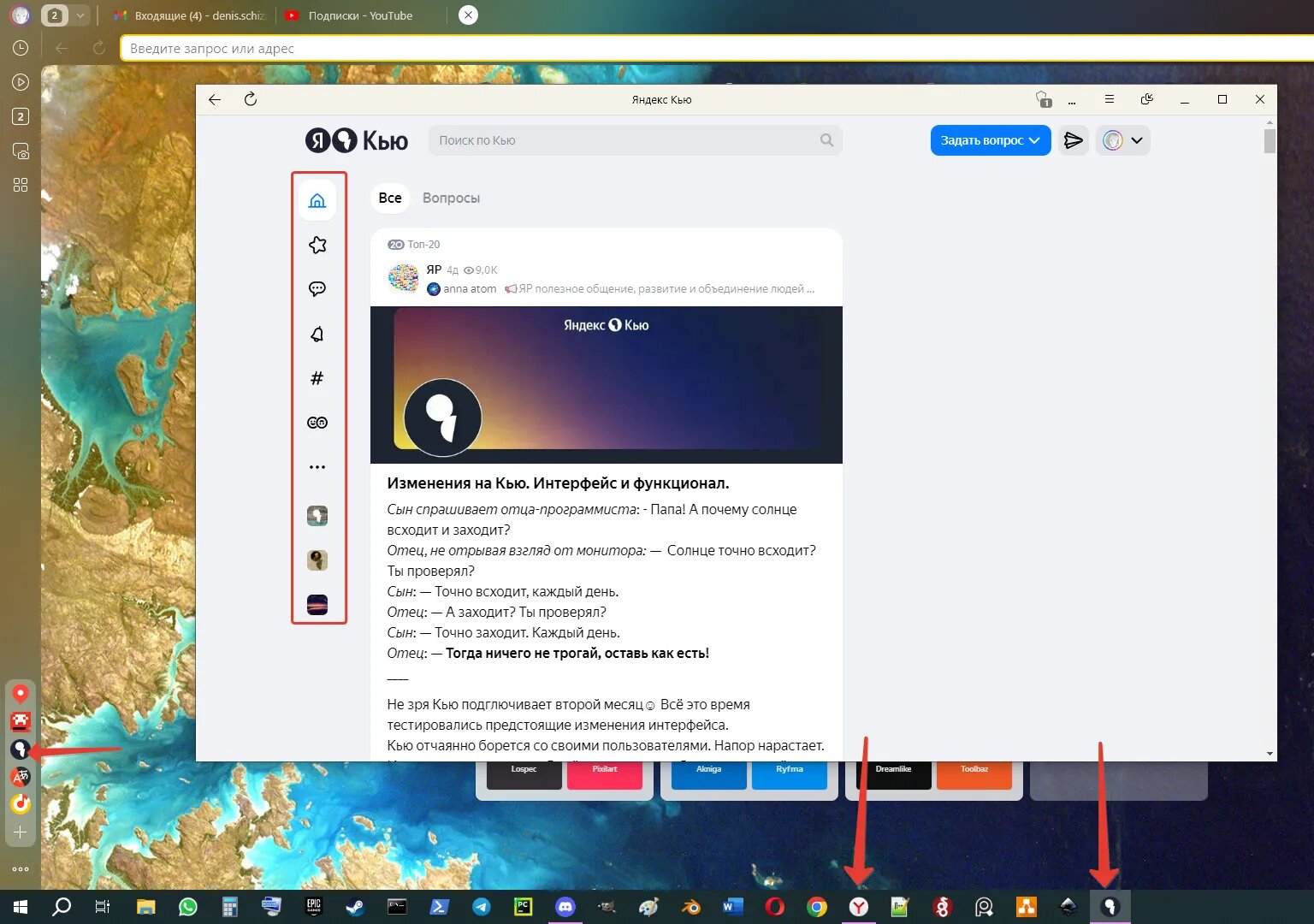1314x924 pixels.
Task: Click the Поиск по Кью search field
Action: tap(635, 140)
